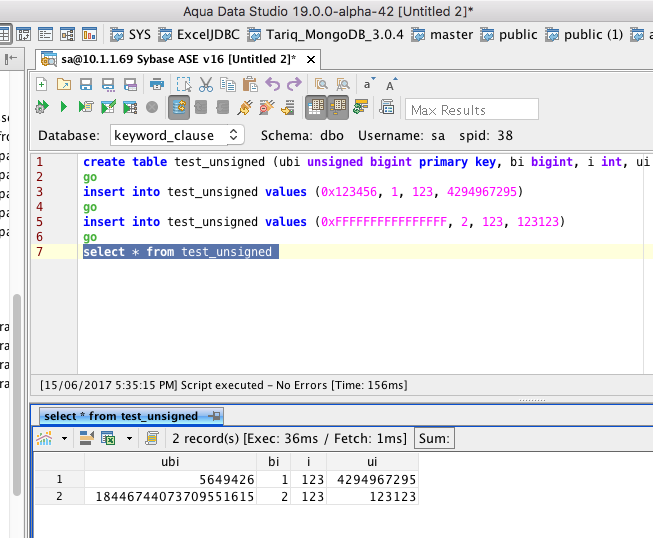This screenshot has width=653, height=538.
Task: Select cell 18446744073709551615
Action: pos(170,496)
